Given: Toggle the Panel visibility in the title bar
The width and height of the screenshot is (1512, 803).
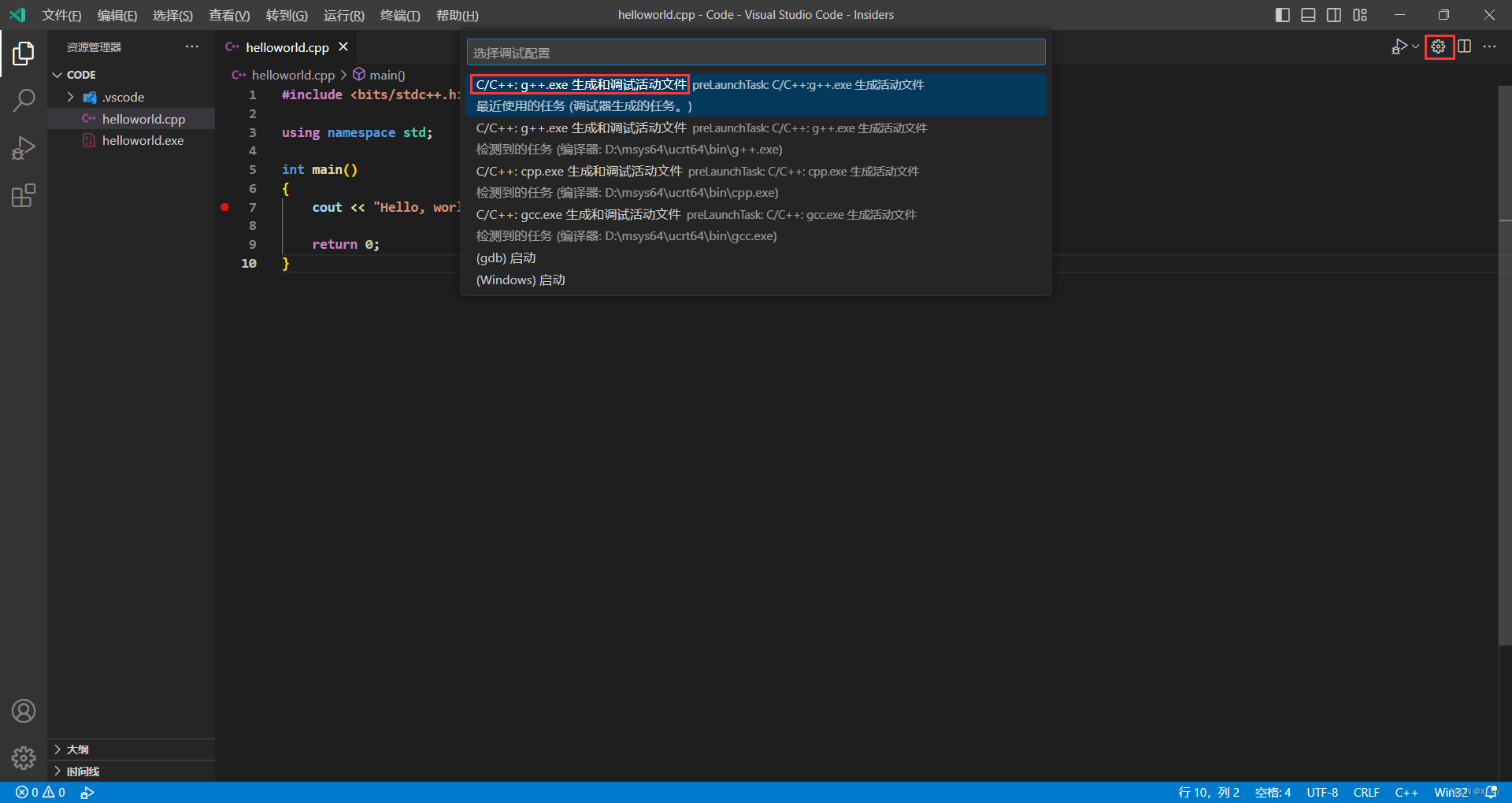Looking at the screenshot, I should [1308, 15].
